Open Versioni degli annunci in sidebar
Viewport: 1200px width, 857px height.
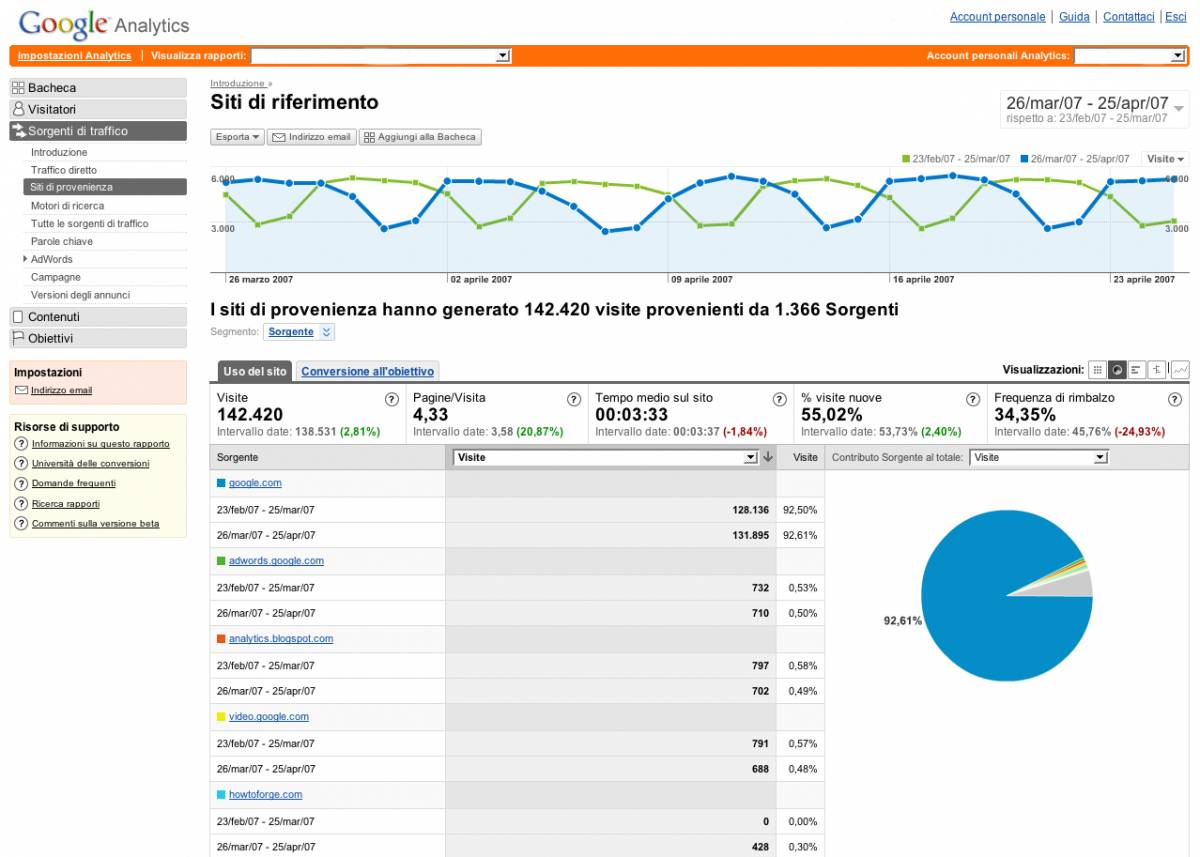point(80,295)
